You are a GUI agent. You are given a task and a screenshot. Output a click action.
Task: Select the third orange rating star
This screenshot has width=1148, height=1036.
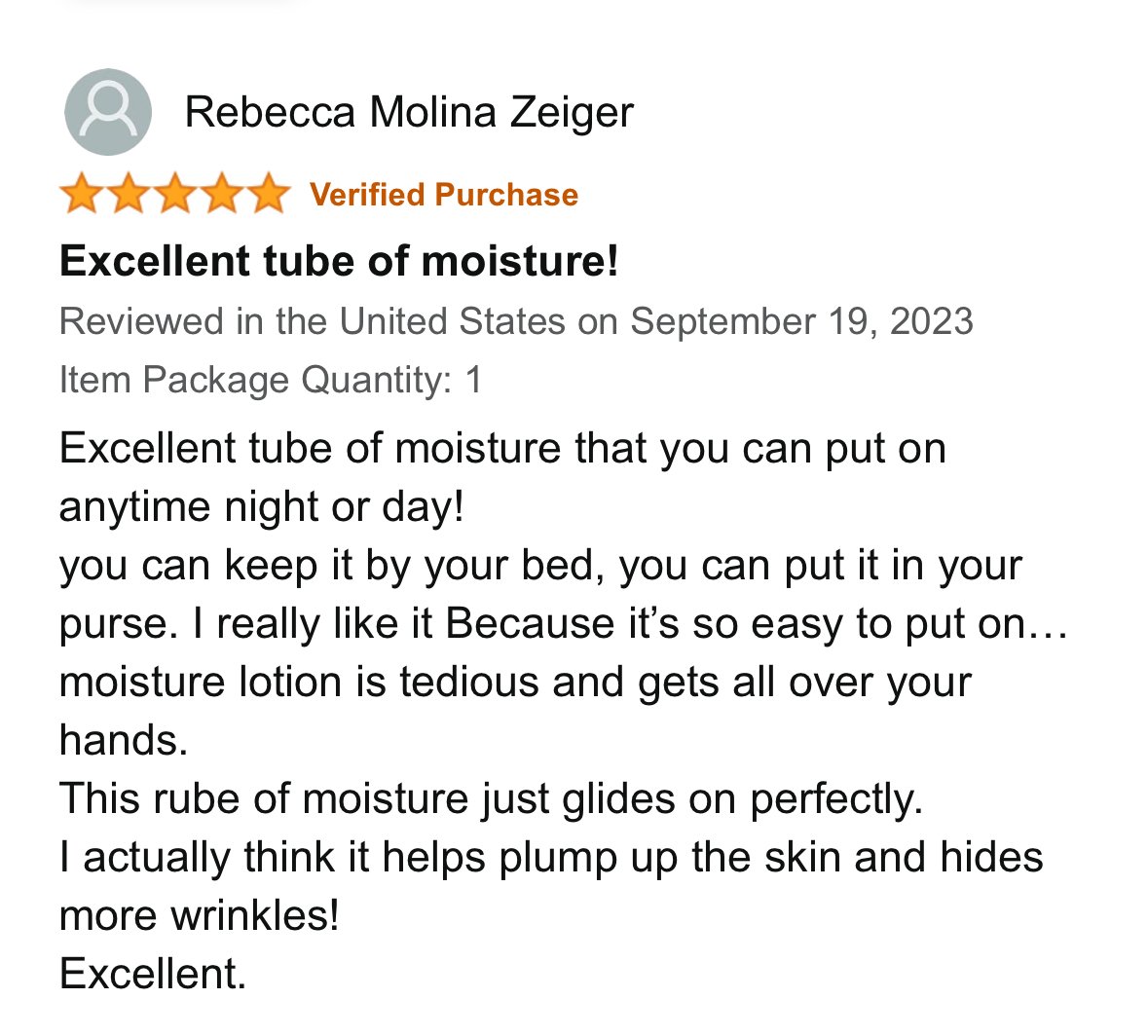coord(175,194)
